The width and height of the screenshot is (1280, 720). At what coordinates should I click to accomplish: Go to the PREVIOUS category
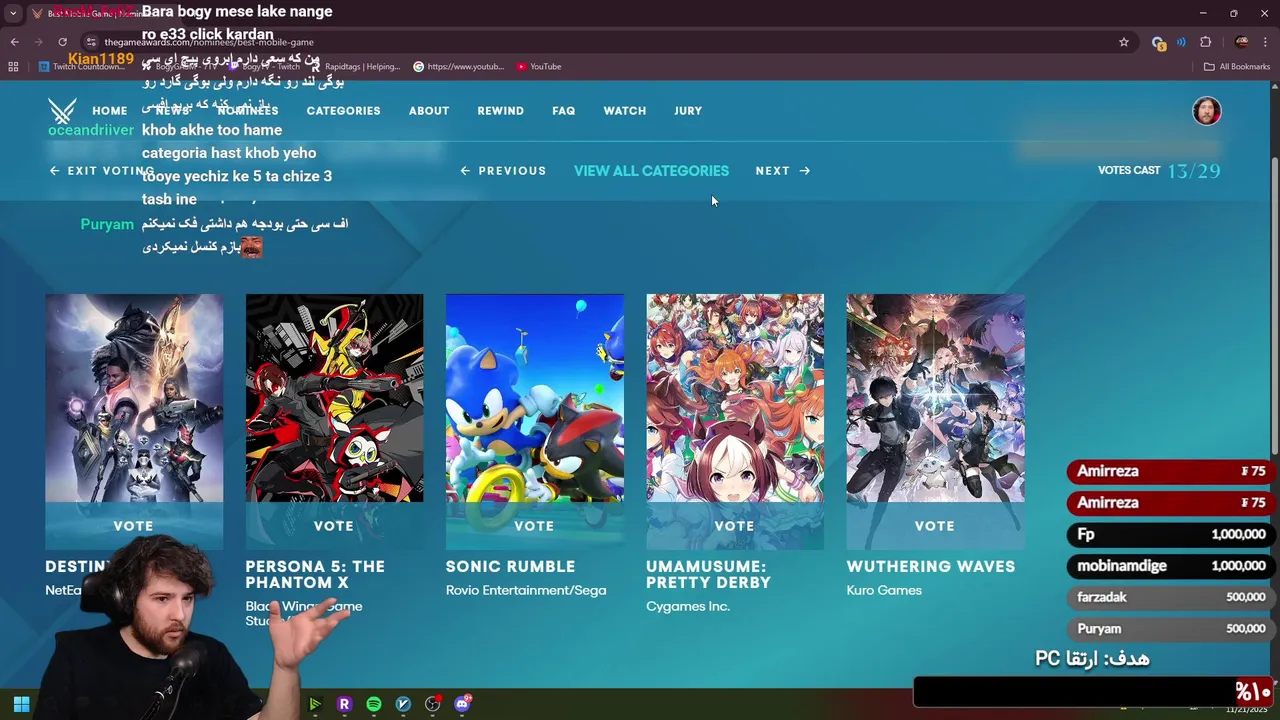[503, 171]
